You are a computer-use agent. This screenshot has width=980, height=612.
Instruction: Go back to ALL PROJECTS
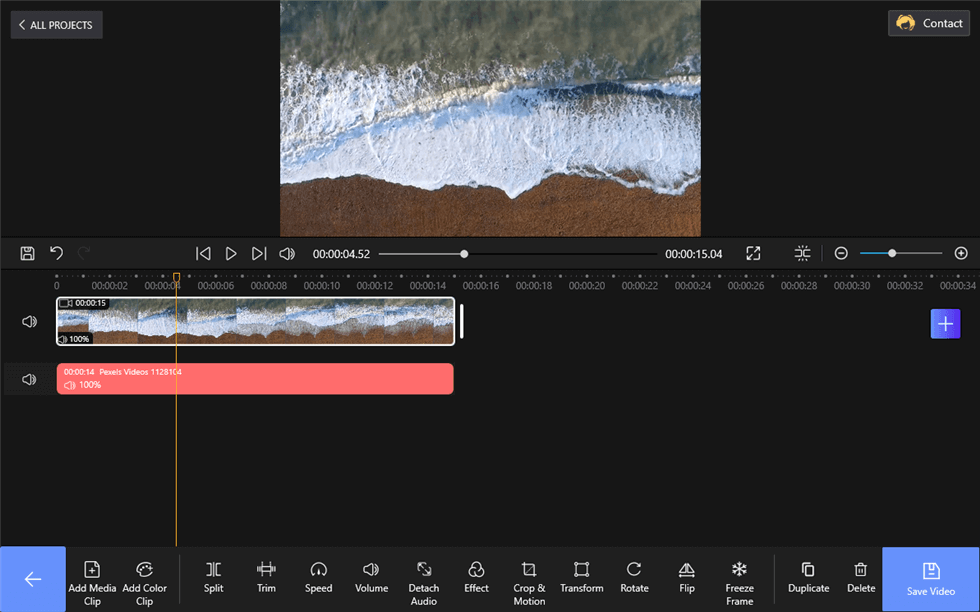[56, 25]
